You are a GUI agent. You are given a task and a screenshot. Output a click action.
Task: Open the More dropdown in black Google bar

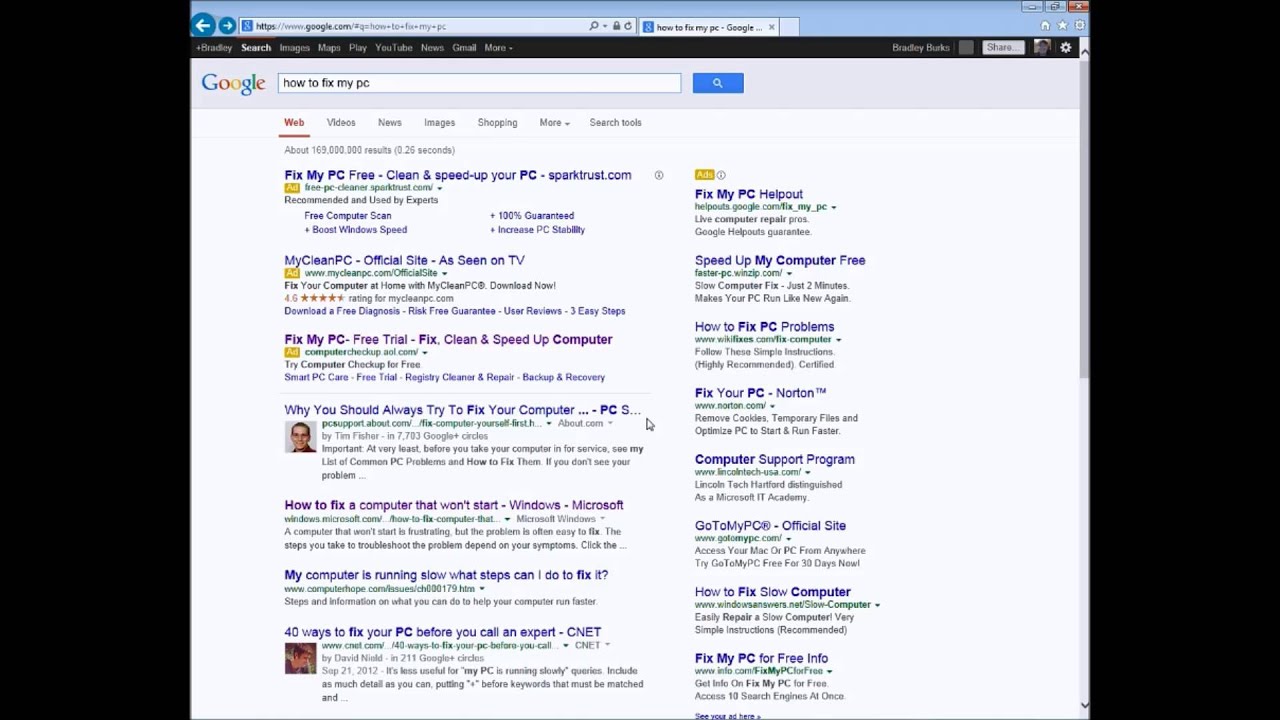[498, 47]
